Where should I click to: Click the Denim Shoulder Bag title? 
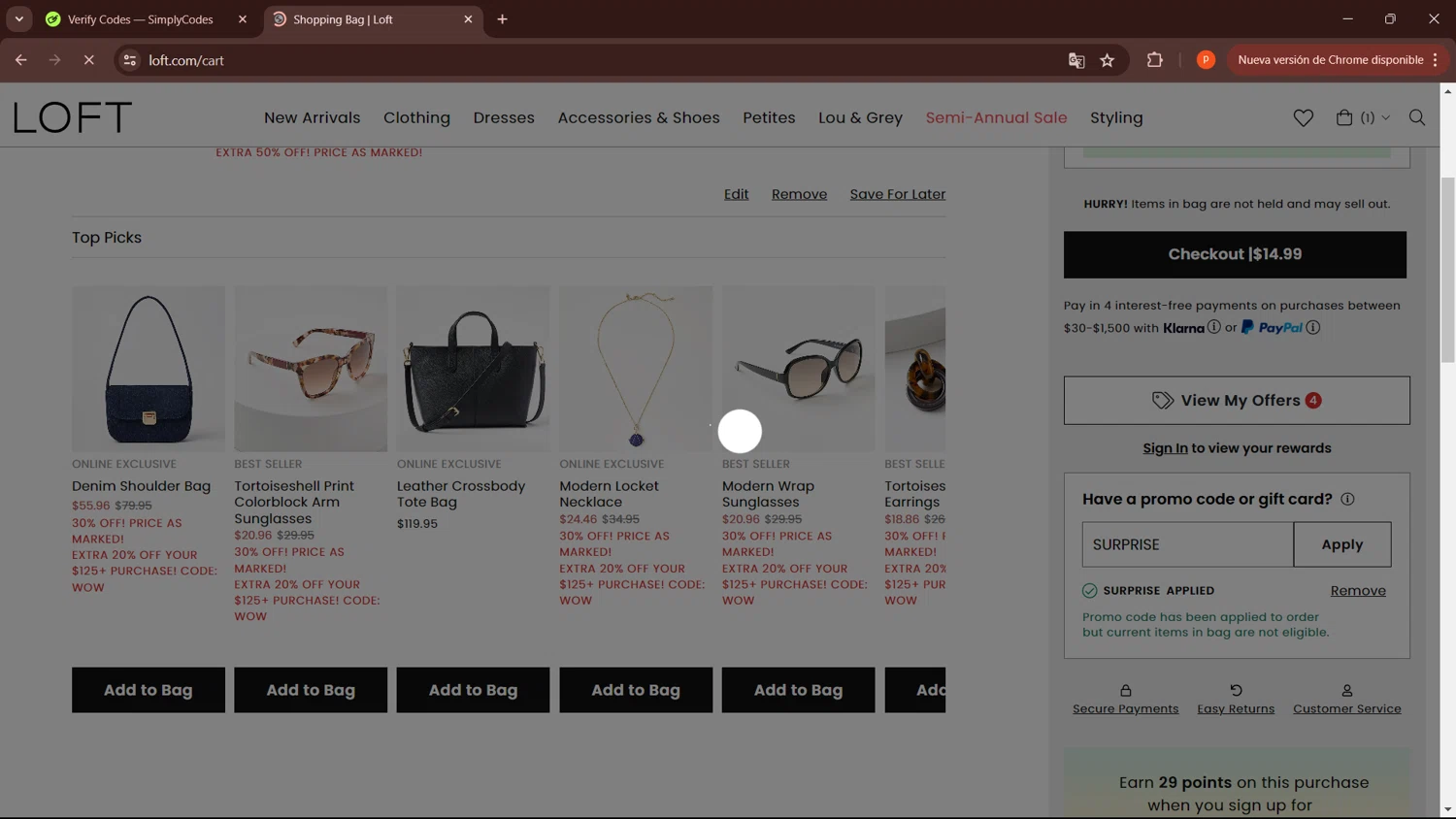click(x=141, y=486)
